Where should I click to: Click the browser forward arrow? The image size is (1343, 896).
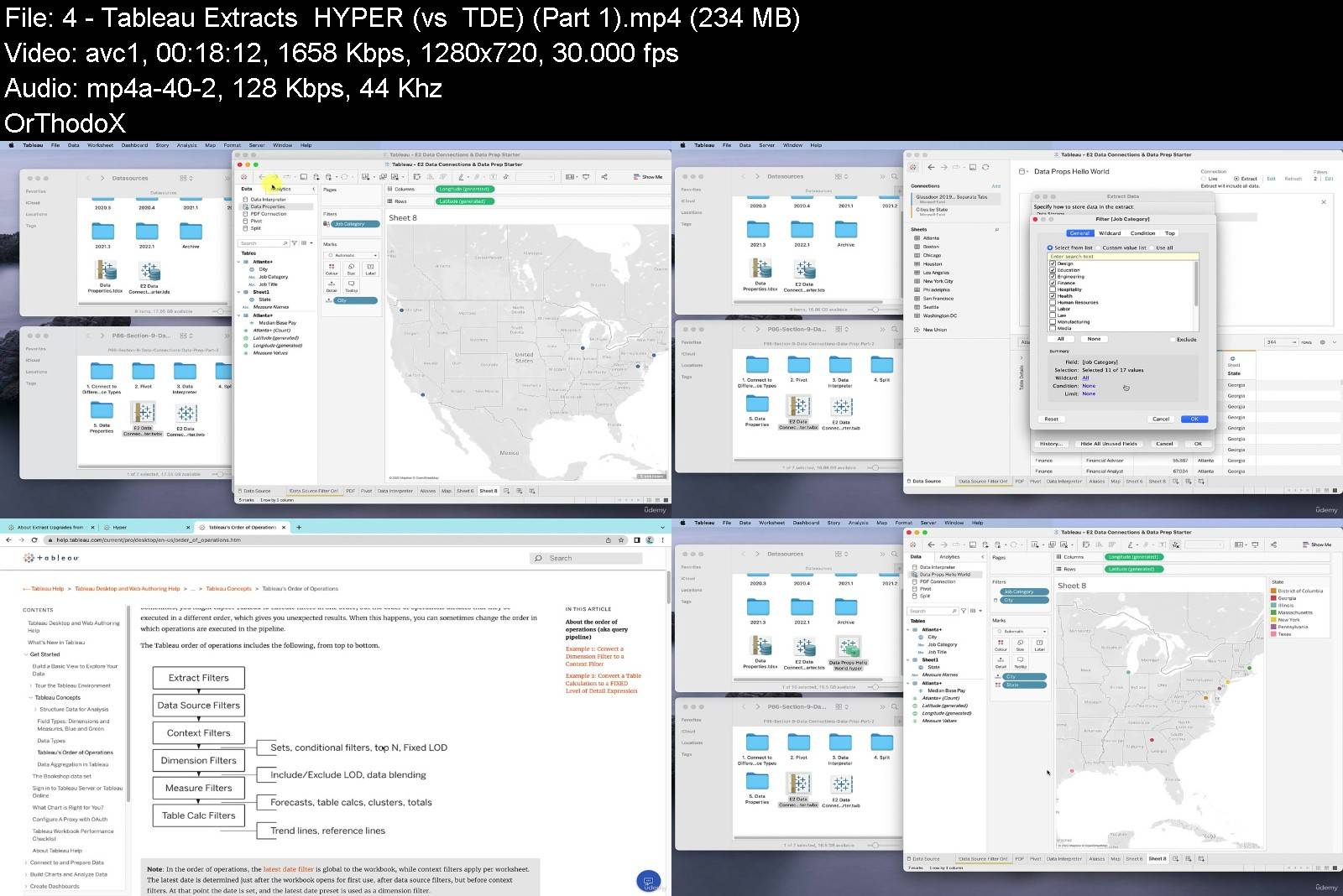22,540
